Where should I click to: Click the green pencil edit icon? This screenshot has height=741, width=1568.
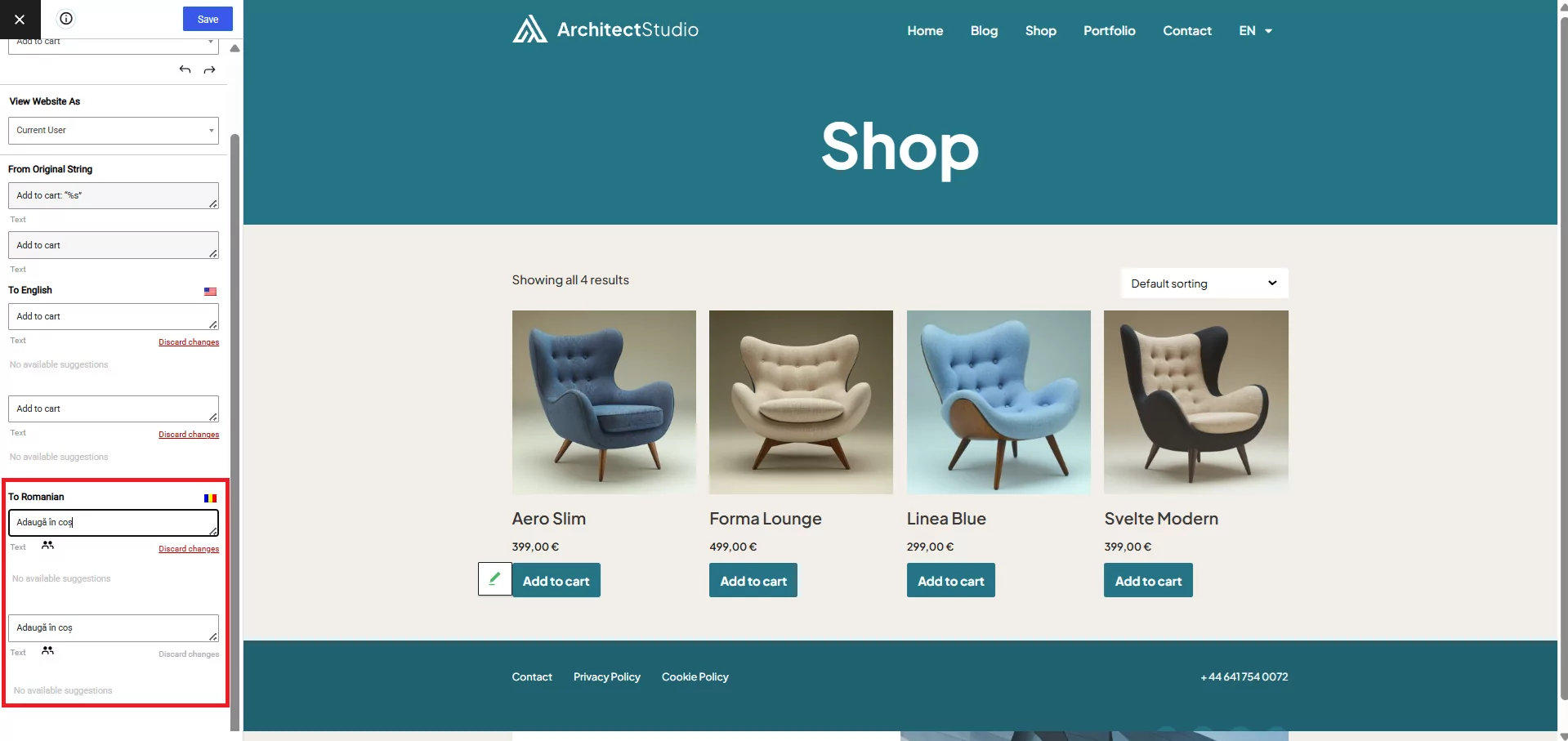[494, 579]
